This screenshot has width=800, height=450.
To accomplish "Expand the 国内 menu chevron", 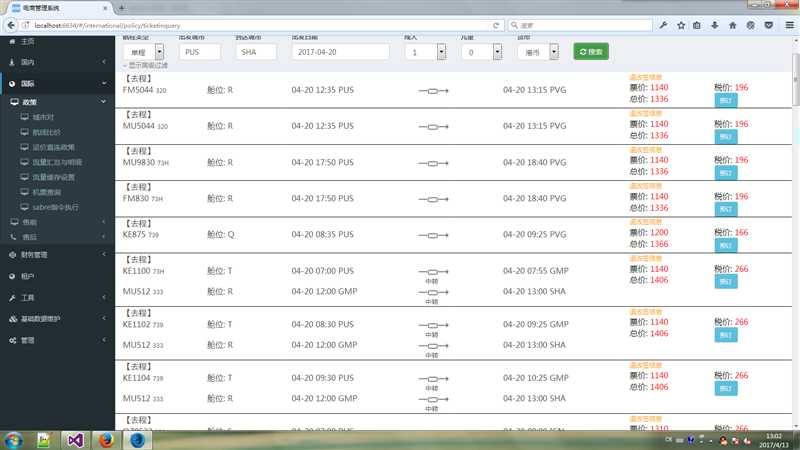I will pyautogui.click(x=104, y=62).
